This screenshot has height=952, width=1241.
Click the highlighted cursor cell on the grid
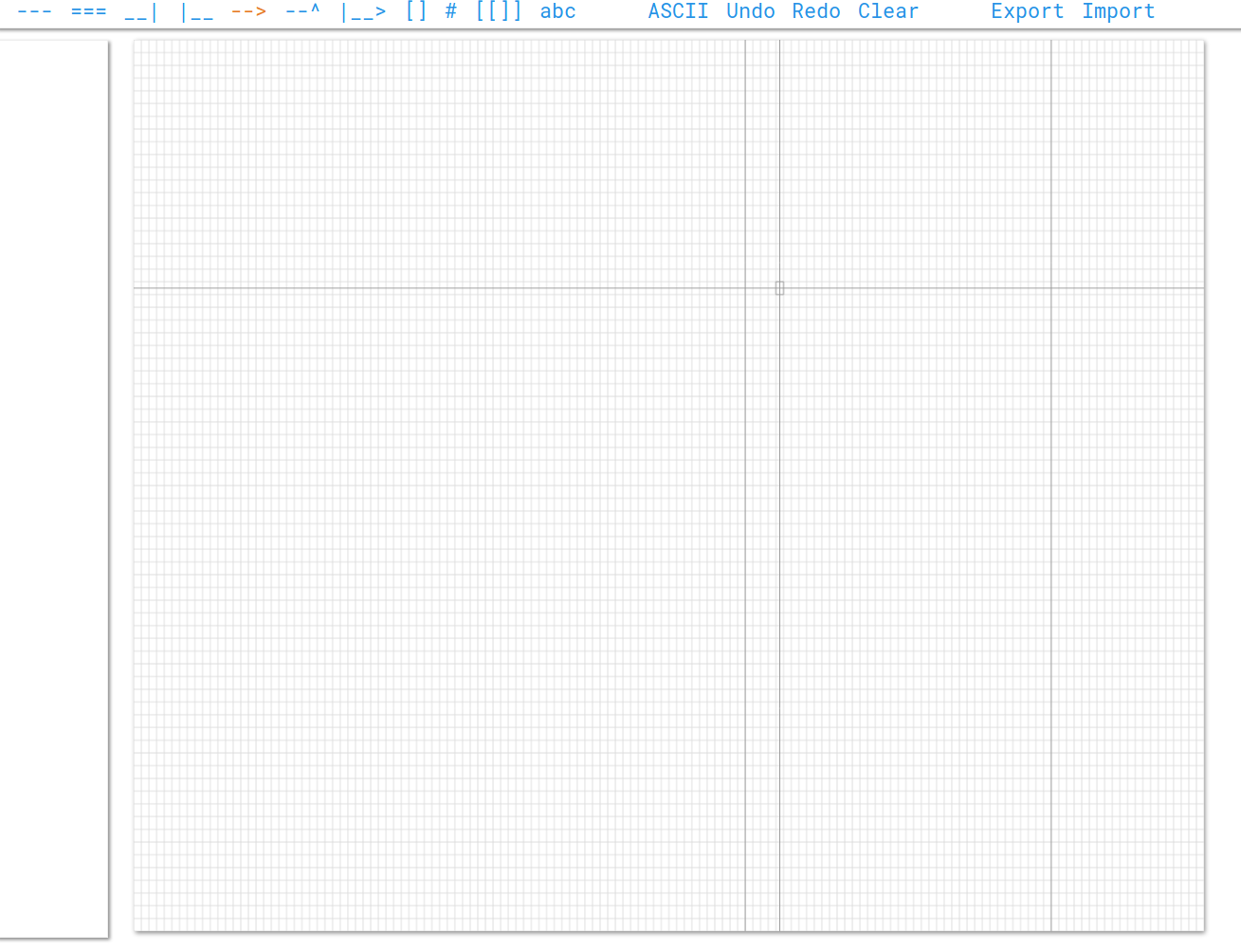pos(779,287)
